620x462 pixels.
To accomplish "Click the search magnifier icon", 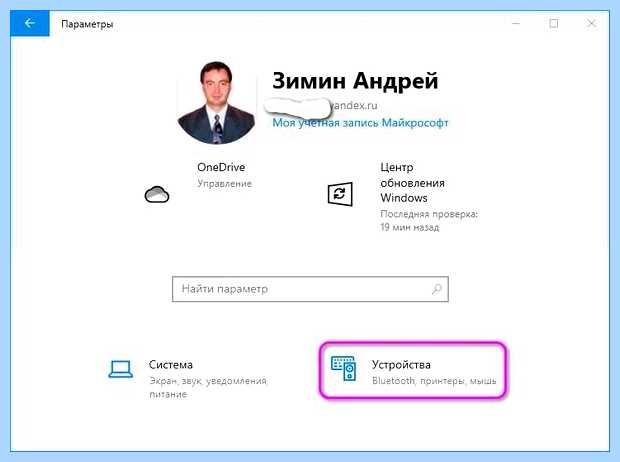I will 437,289.
